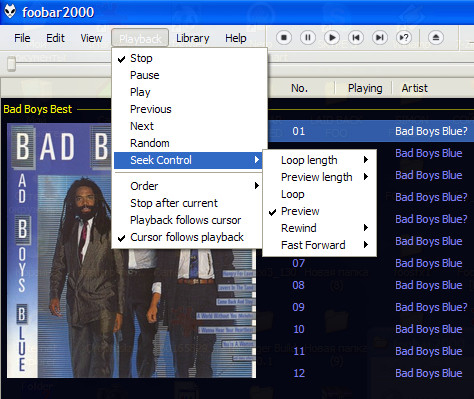Click the Previous track toolbar icon
The image size is (474, 399).
[356, 38]
